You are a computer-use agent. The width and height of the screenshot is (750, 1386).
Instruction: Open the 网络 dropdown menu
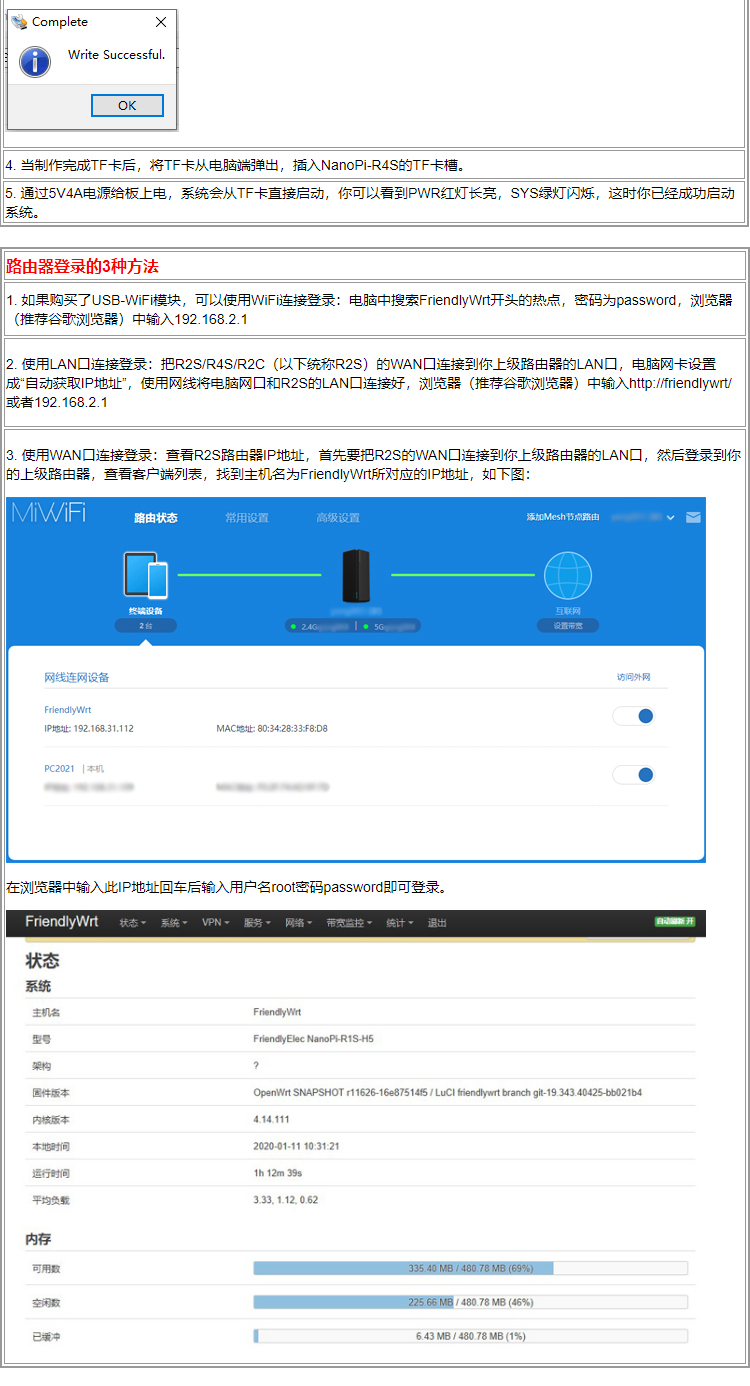pos(299,923)
